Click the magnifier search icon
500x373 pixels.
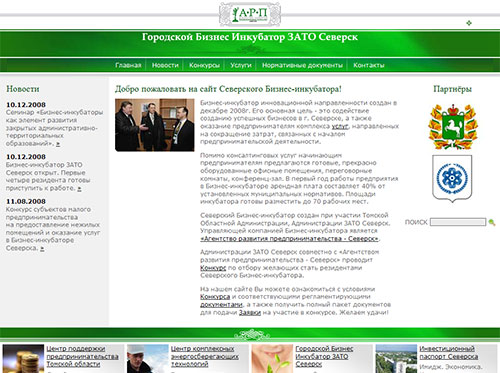(492, 222)
